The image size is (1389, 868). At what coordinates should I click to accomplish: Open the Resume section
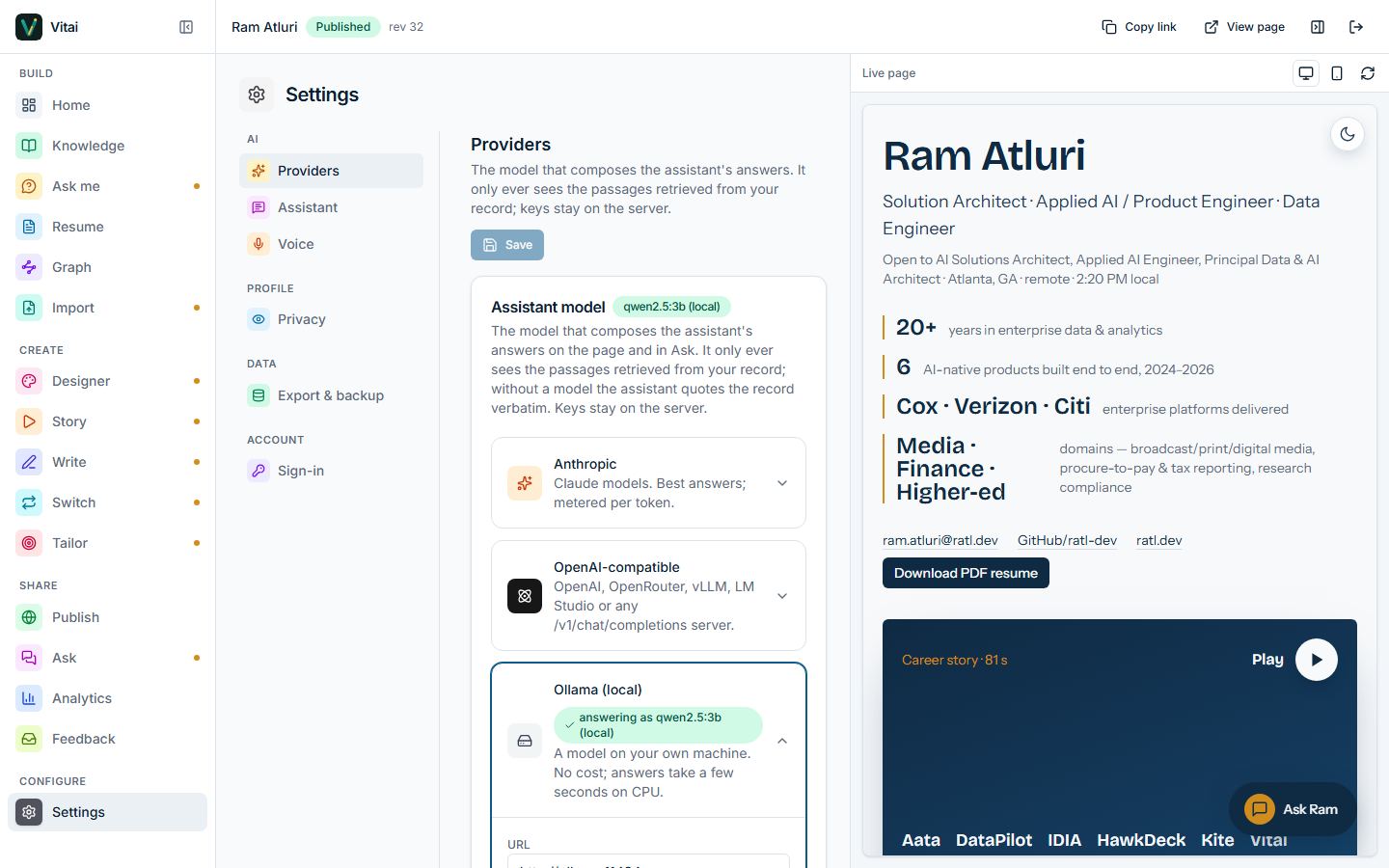tap(107, 227)
